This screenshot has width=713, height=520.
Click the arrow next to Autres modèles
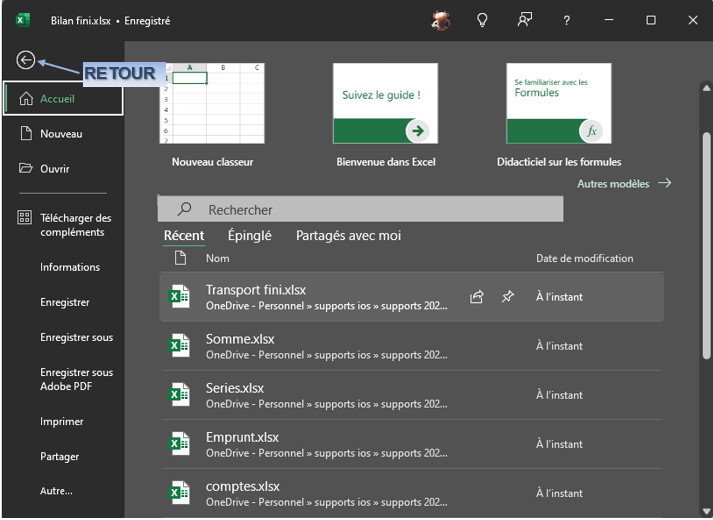tap(664, 183)
